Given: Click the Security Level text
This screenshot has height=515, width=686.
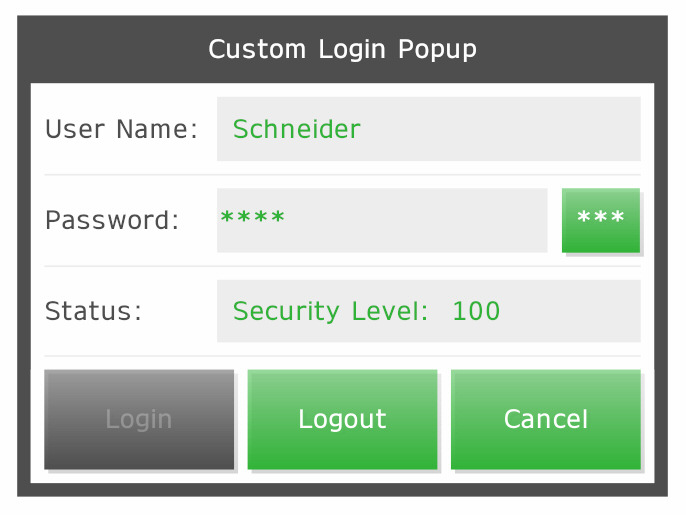Looking at the screenshot, I should click(334, 311).
